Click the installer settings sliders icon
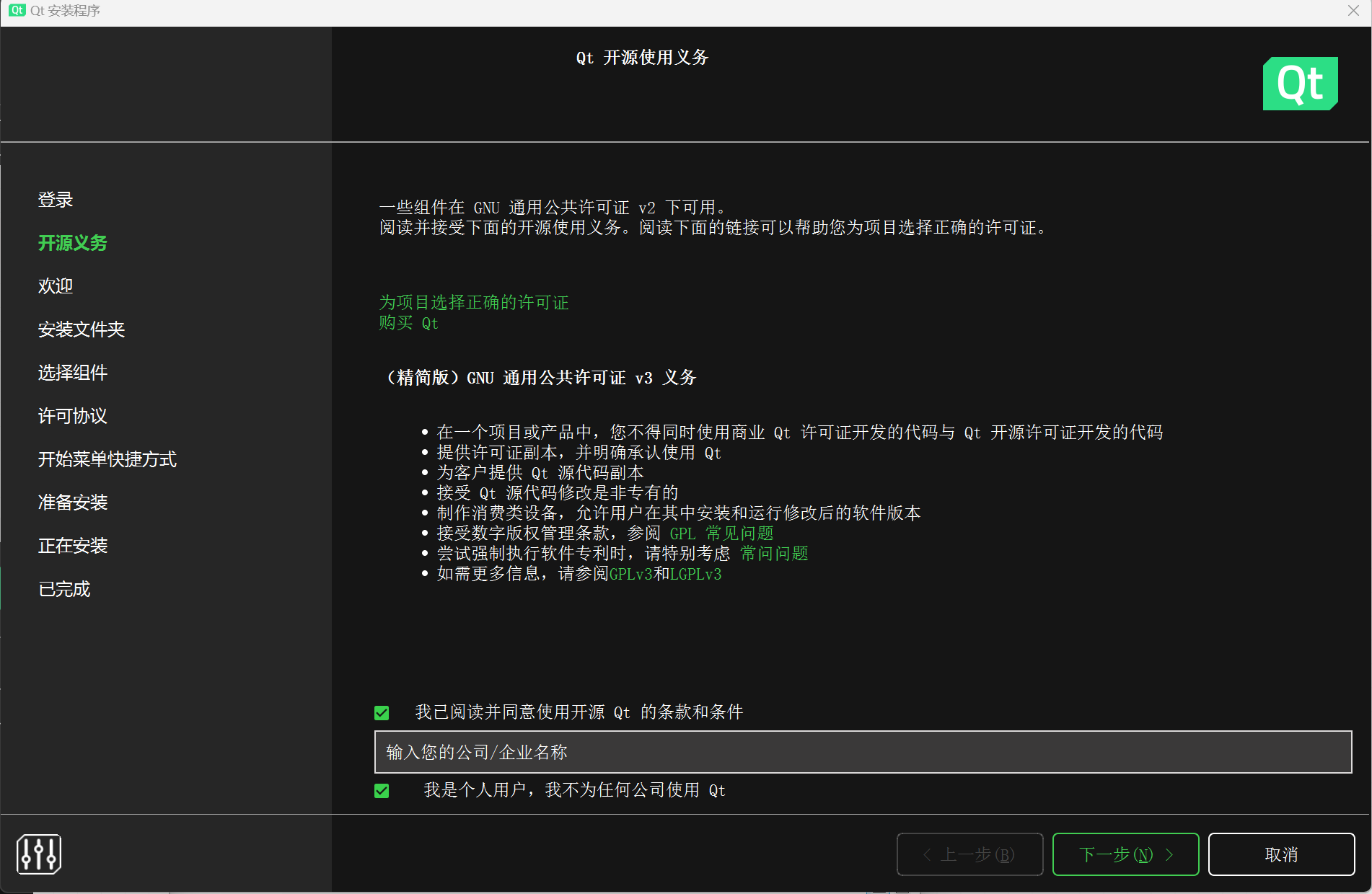 [39, 854]
